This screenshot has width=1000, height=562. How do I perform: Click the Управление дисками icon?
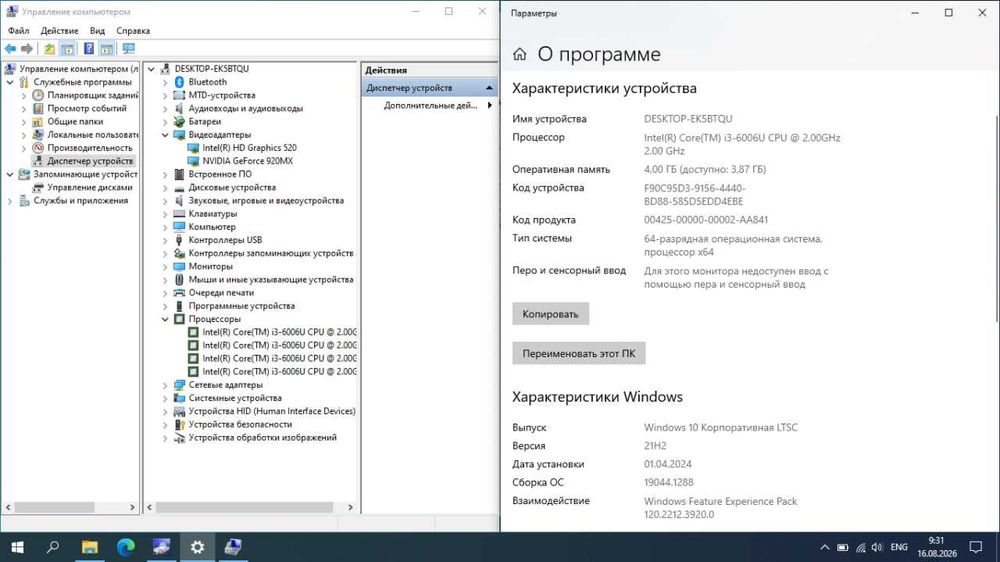38,188
